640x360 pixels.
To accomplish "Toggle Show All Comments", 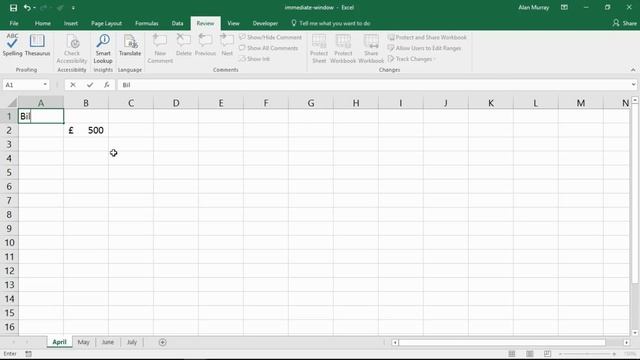I will [269, 48].
